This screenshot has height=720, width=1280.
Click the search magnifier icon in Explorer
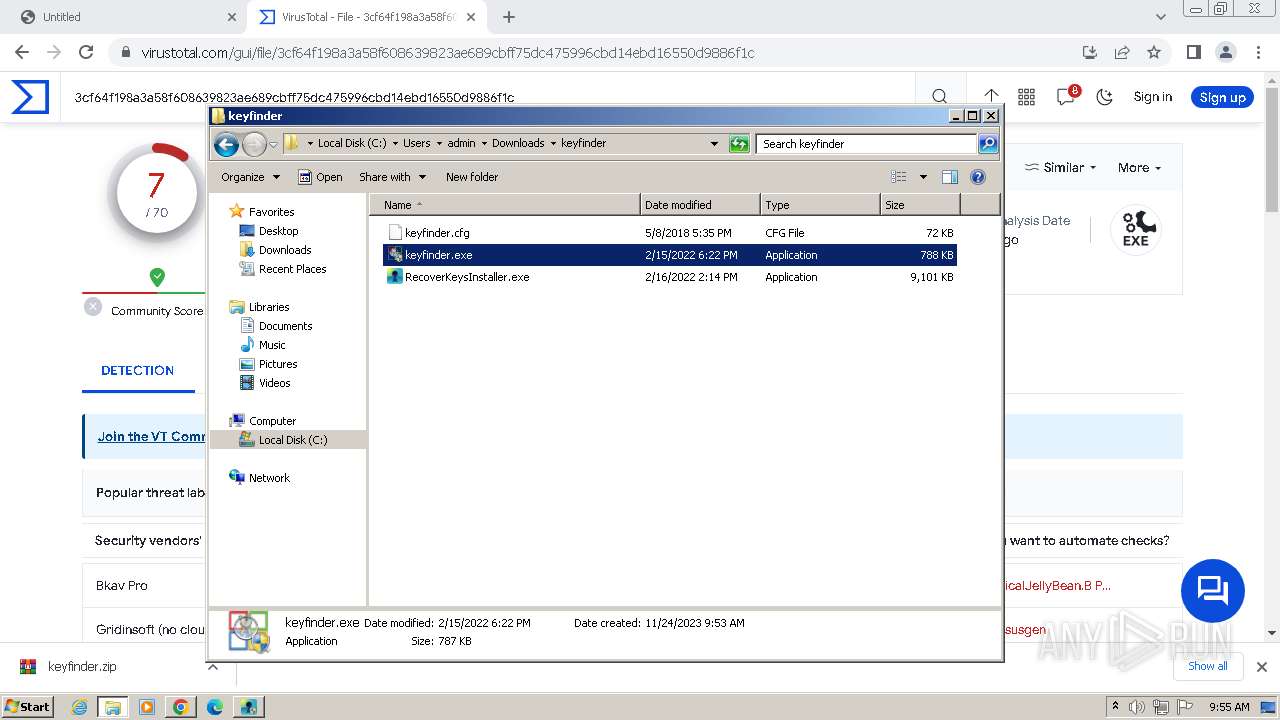coord(987,144)
